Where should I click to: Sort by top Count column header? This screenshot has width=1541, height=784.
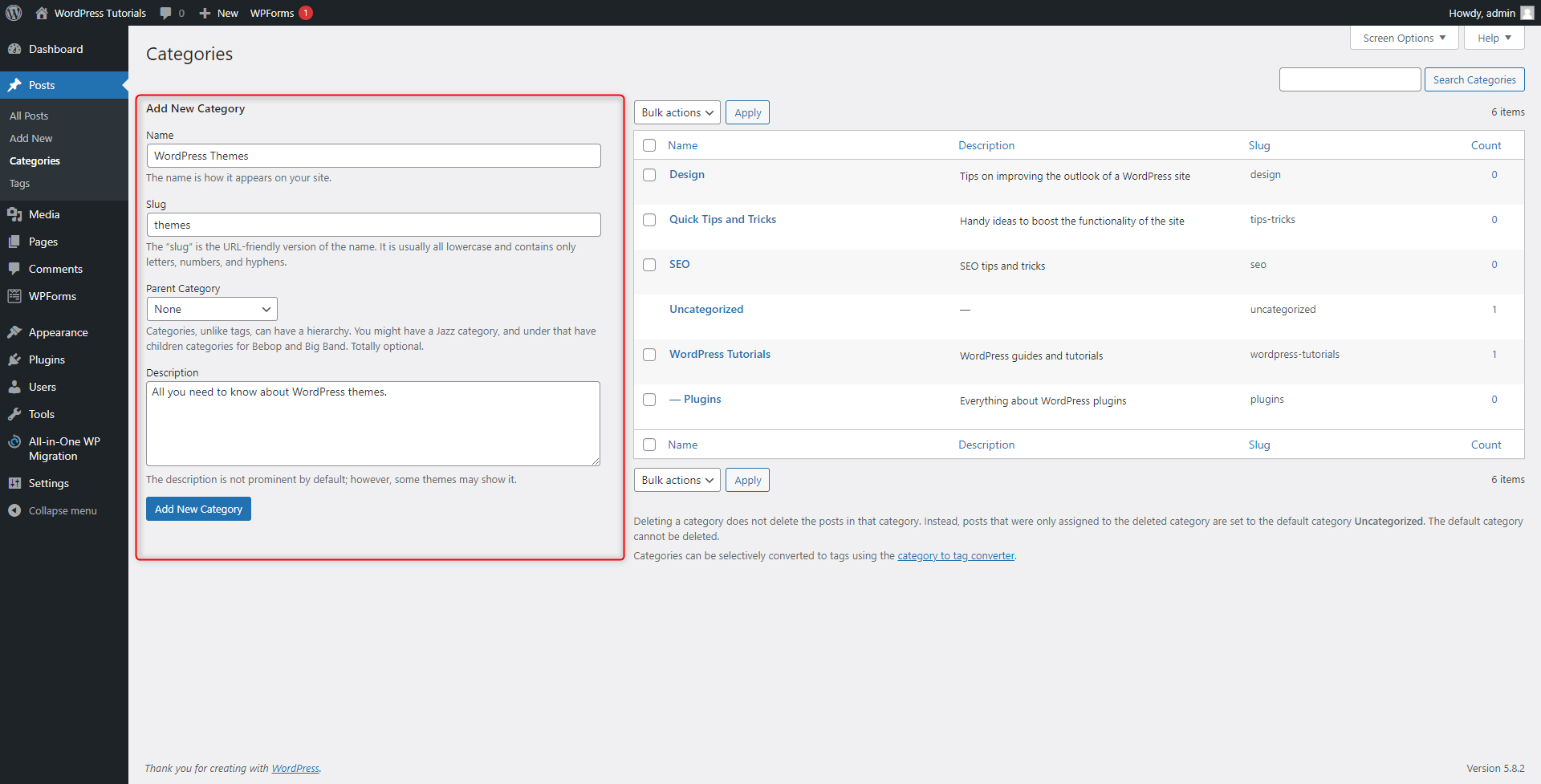(x=1486, y=145)
